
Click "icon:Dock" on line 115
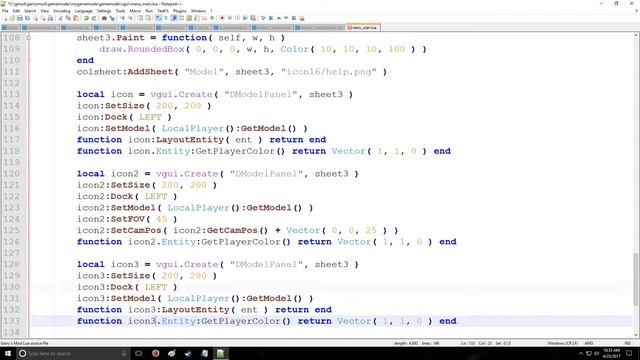pyautogui.click(x=102, y=117)
